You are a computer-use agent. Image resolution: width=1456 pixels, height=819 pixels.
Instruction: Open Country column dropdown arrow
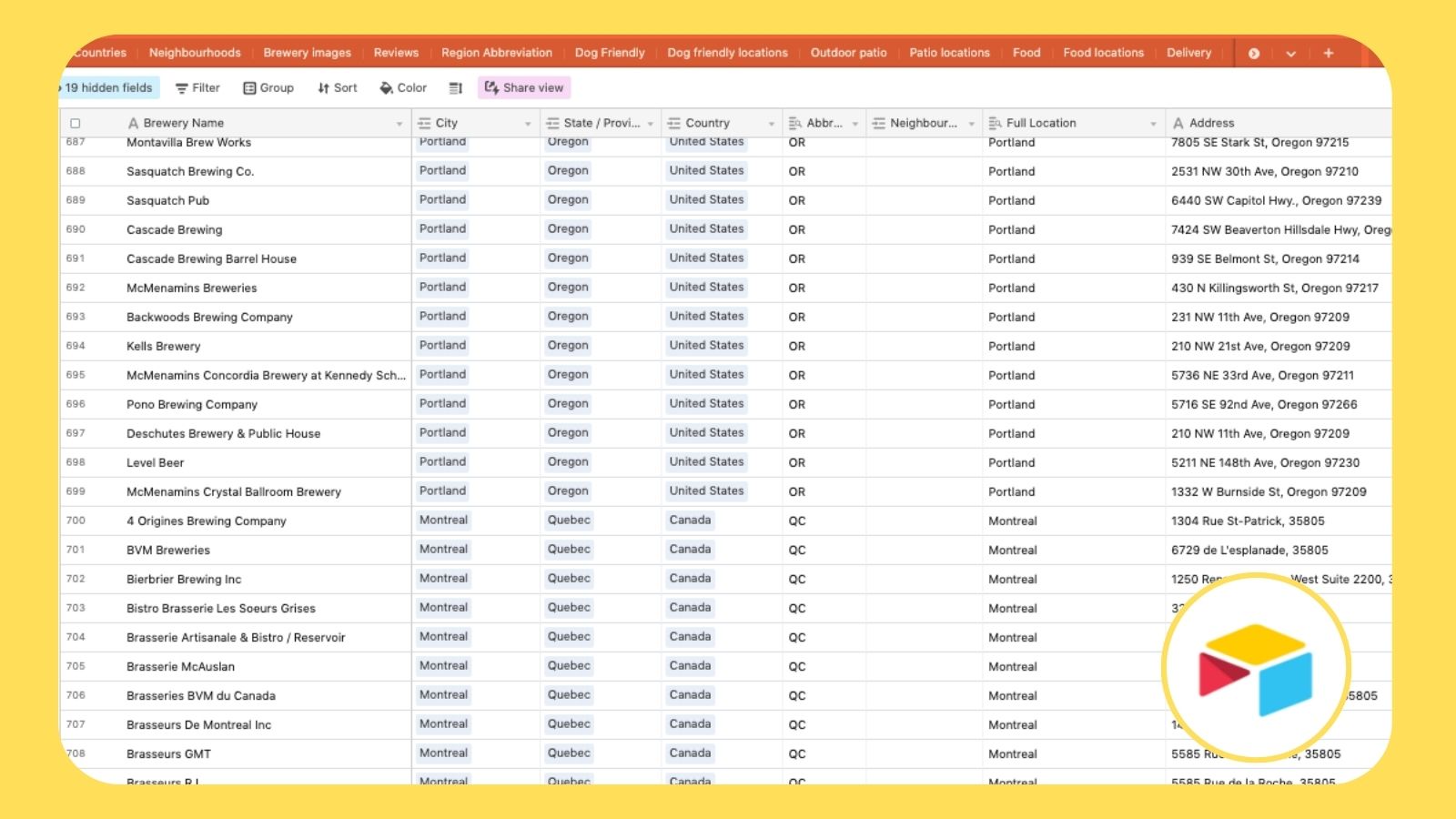click(x=772, y=124)
